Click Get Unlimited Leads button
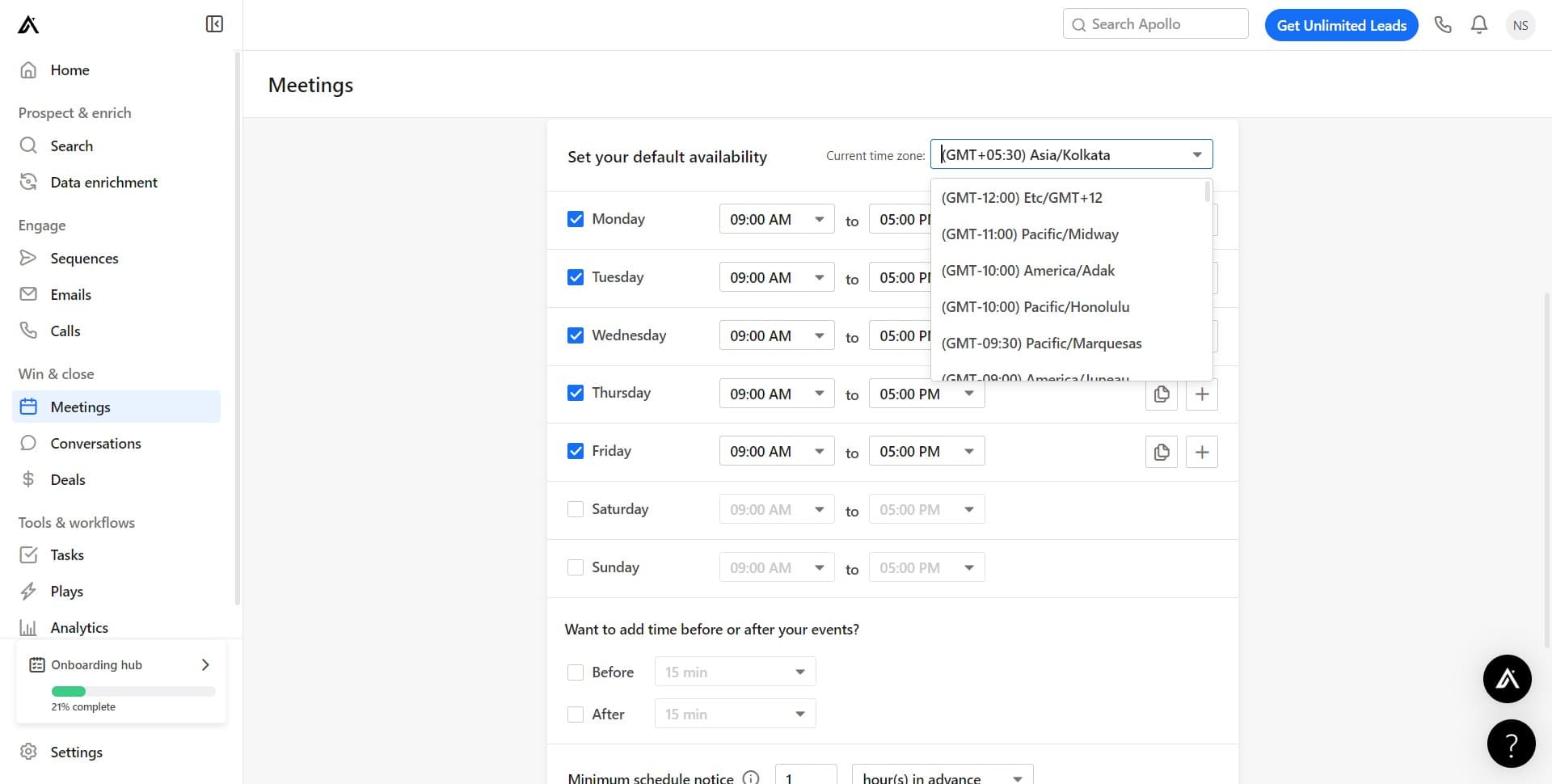Viewport: 1552px width, 784px height. (1341, 25)
